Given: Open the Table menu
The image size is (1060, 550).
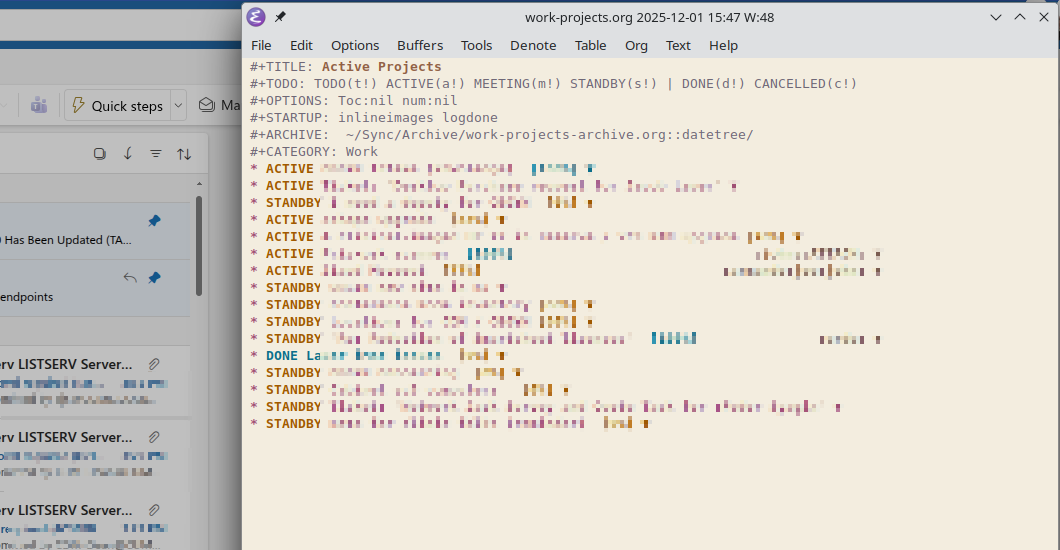Looking at the screenshot, I should click(590, 45).
